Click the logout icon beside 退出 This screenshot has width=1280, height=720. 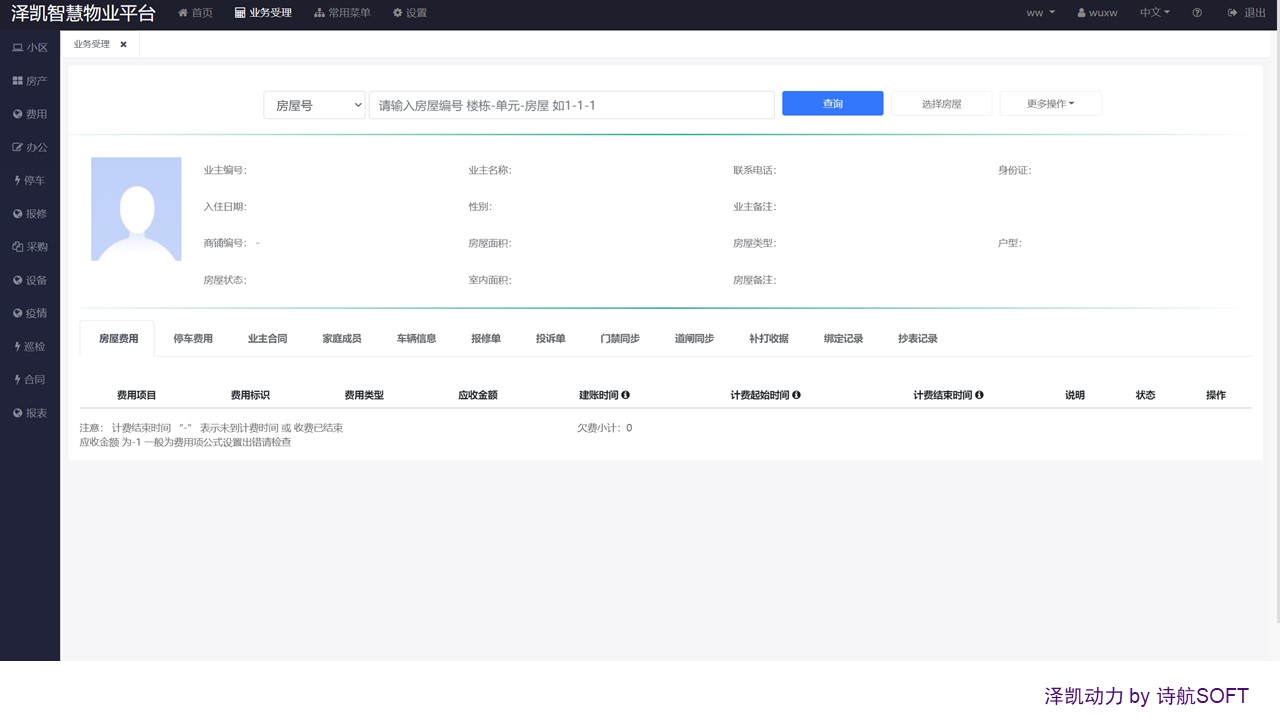pyautogui.click(x=1233, y=13)
